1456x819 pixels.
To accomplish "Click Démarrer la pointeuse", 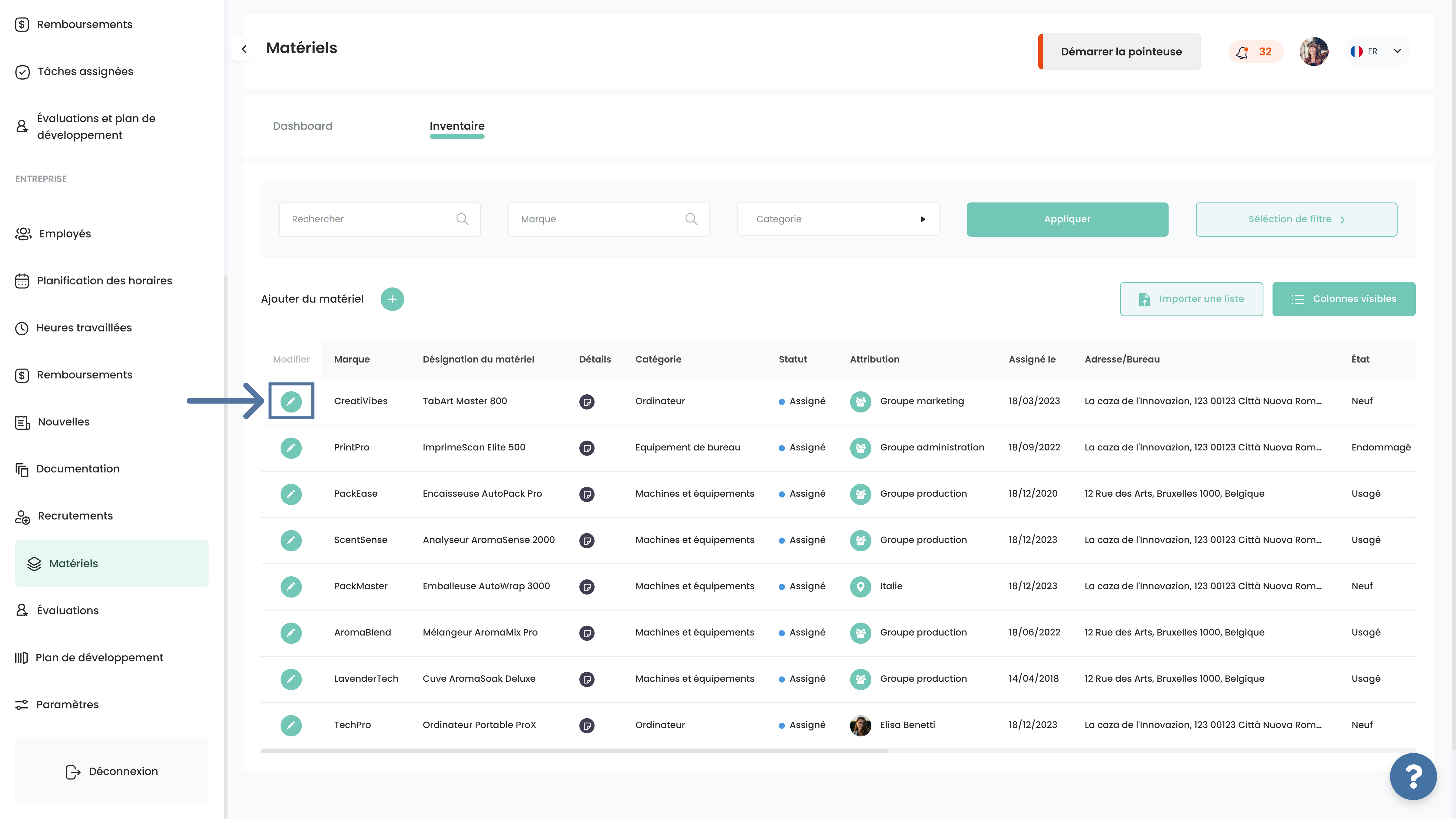I will 1120,51.
